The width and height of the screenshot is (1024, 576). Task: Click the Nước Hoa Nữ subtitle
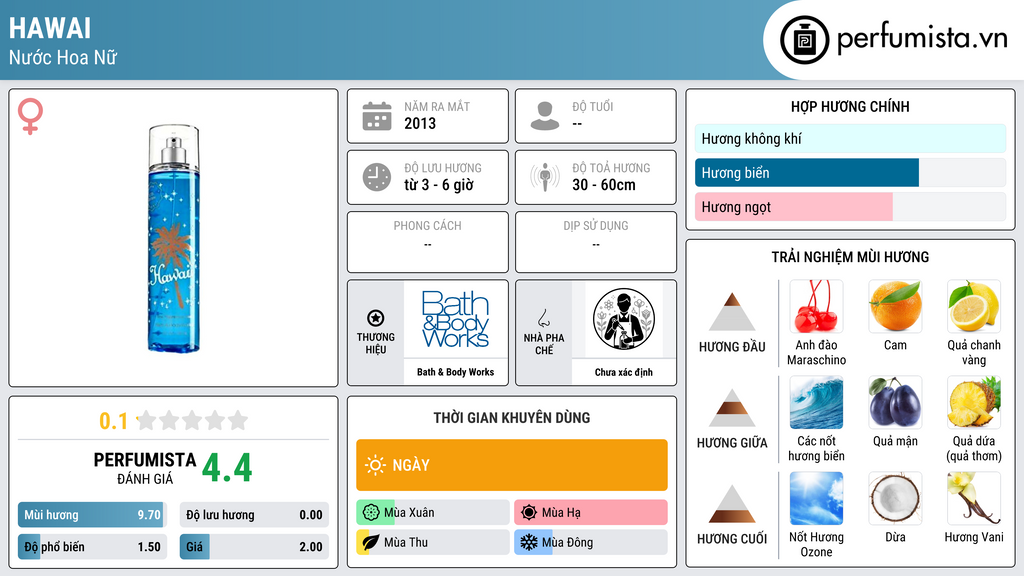point(63,57)
